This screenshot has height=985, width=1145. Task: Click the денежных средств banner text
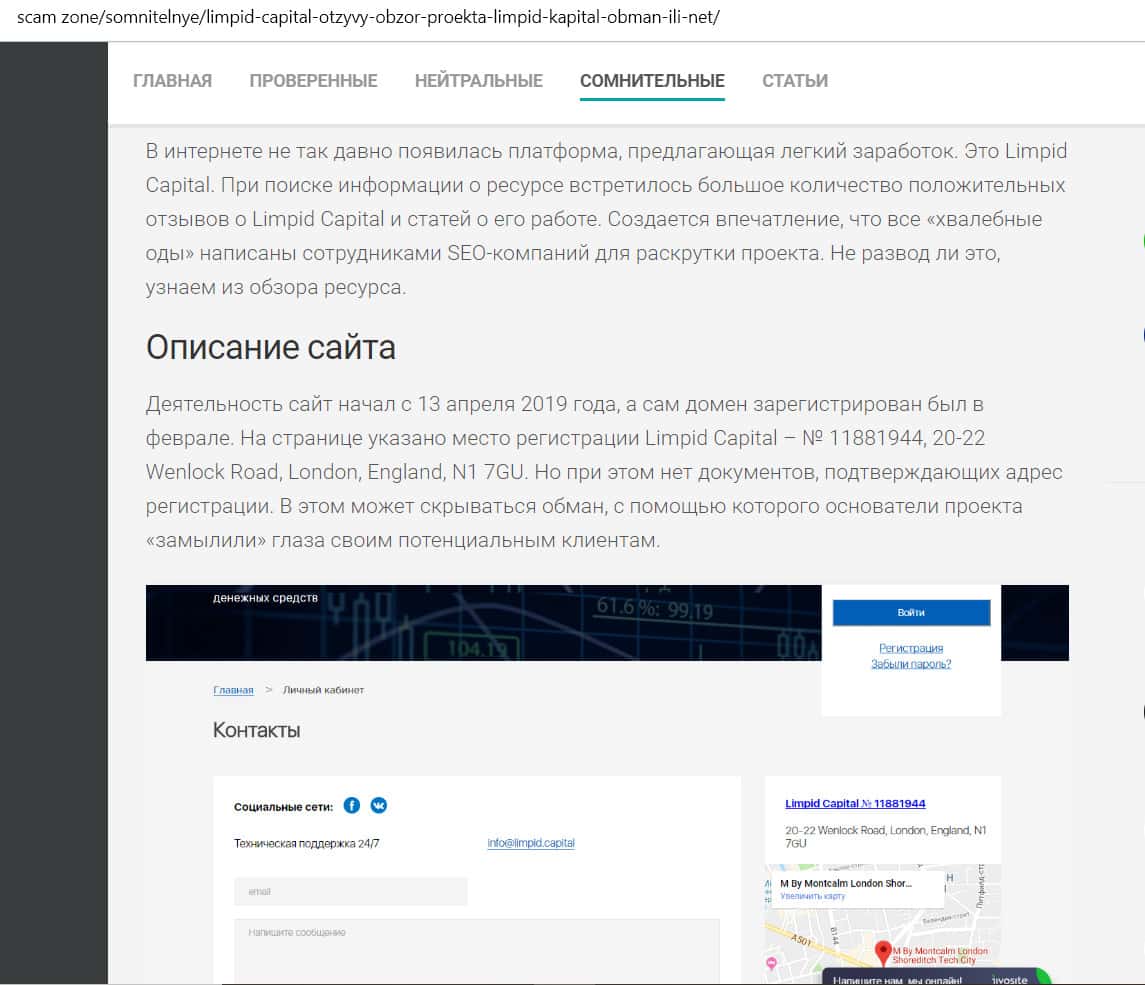pyautogui.click(x=265, y=597)
